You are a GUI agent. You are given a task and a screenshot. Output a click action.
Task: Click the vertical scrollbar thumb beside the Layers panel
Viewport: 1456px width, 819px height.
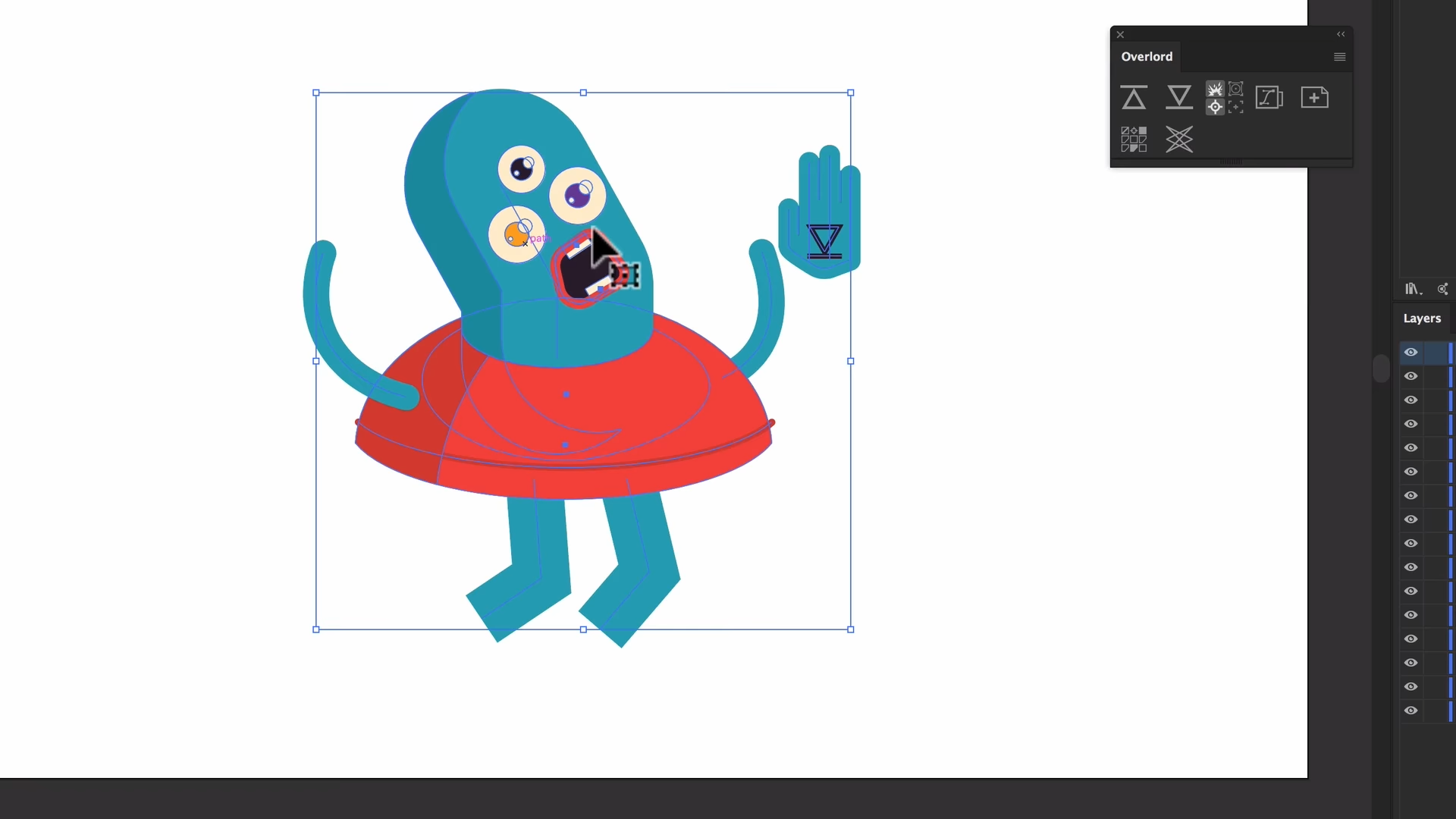[x=1381, y=369]
